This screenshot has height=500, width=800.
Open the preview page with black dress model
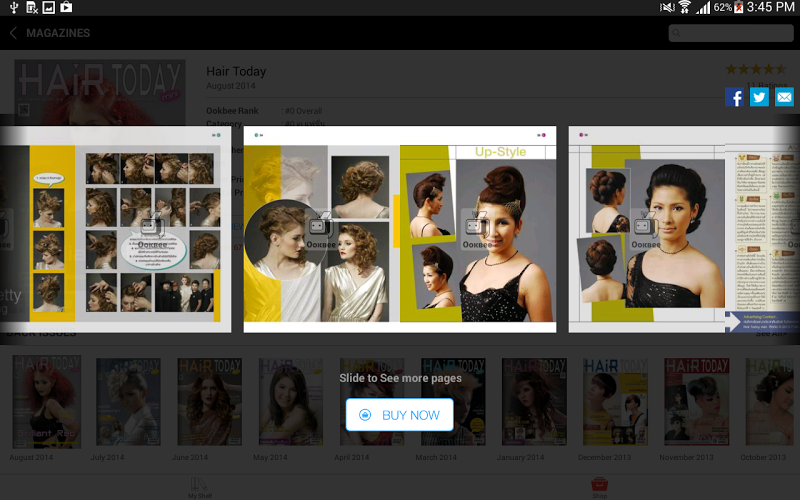click(684, 229)
